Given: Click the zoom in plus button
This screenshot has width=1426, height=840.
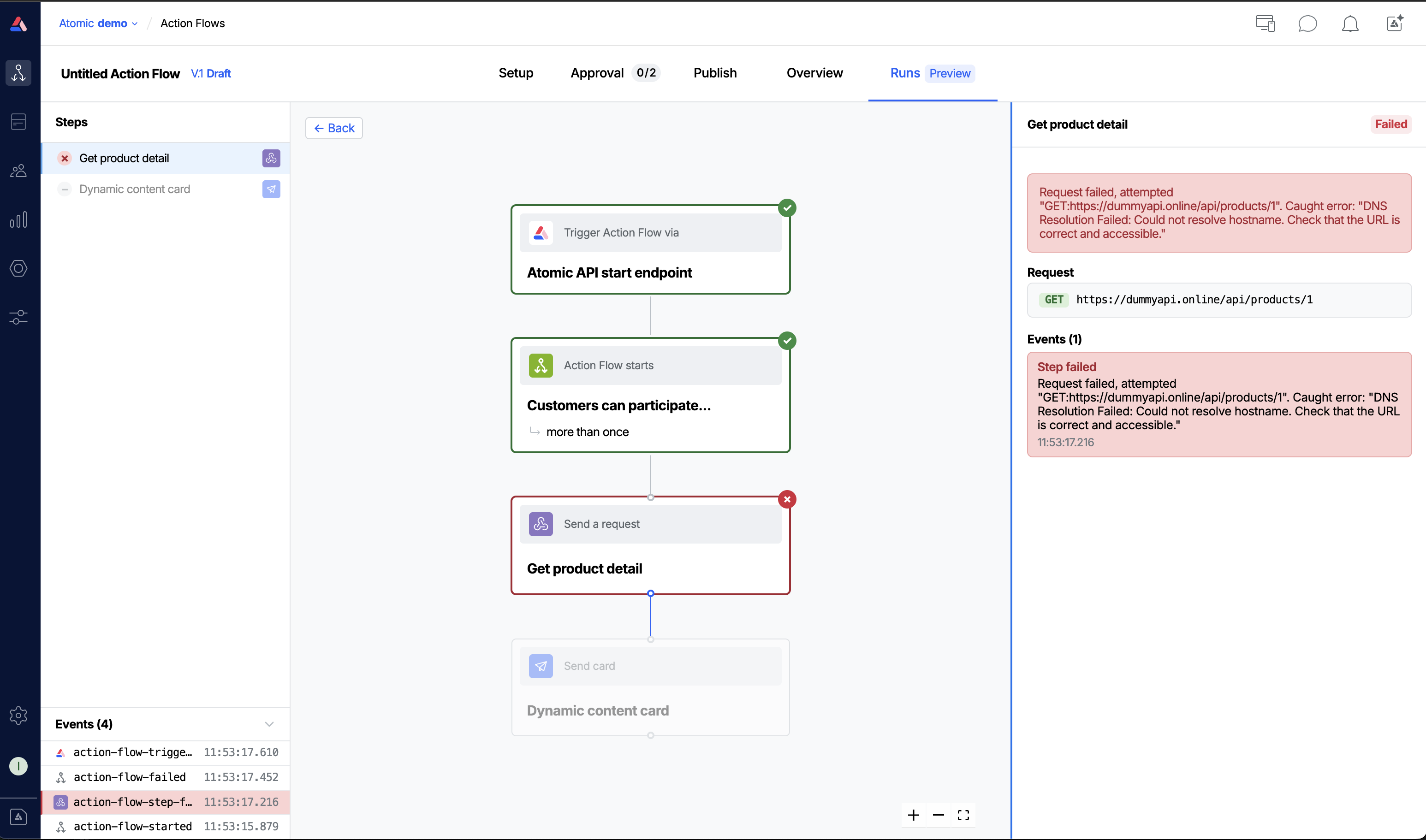Looking at the screenshot, I should (x=913, y=815).
